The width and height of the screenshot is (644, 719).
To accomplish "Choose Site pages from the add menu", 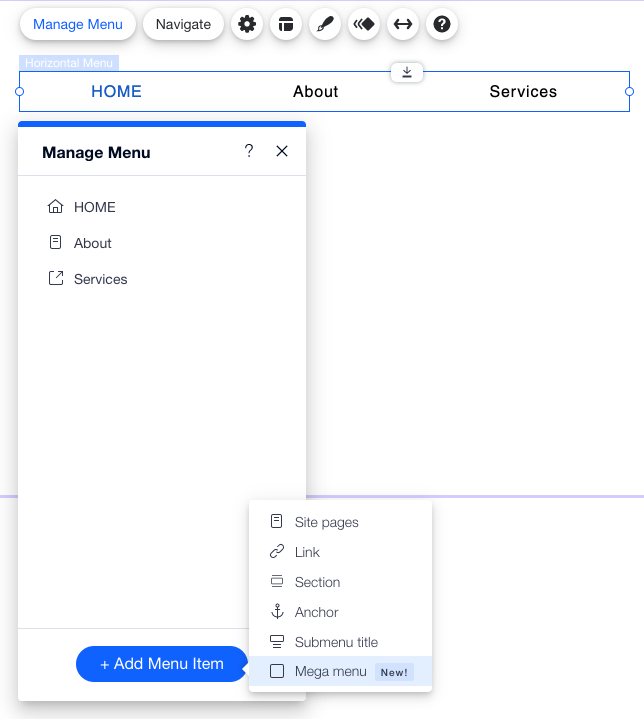I will tap(340, 522).
